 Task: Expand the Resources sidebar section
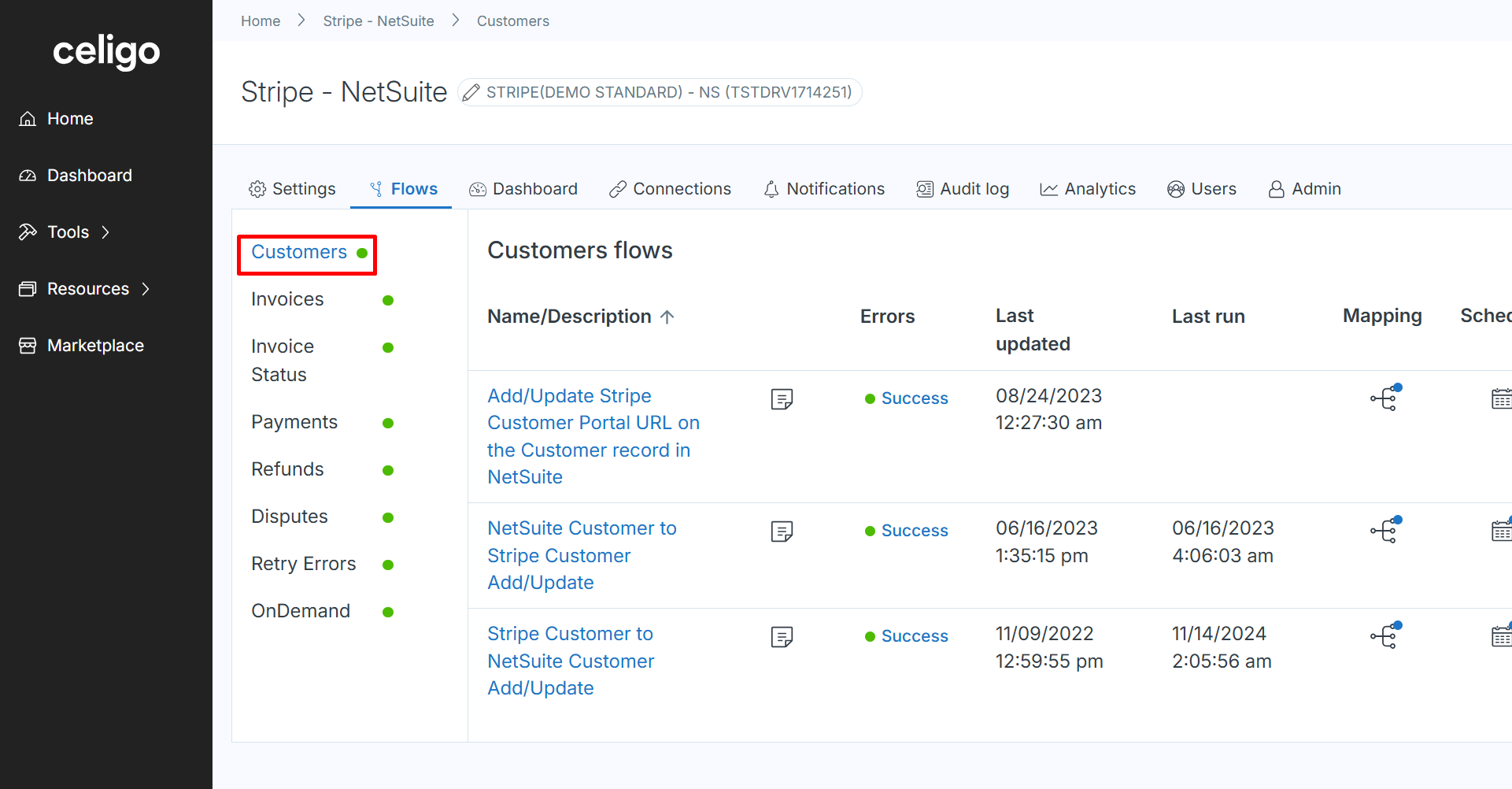(146, 289)
